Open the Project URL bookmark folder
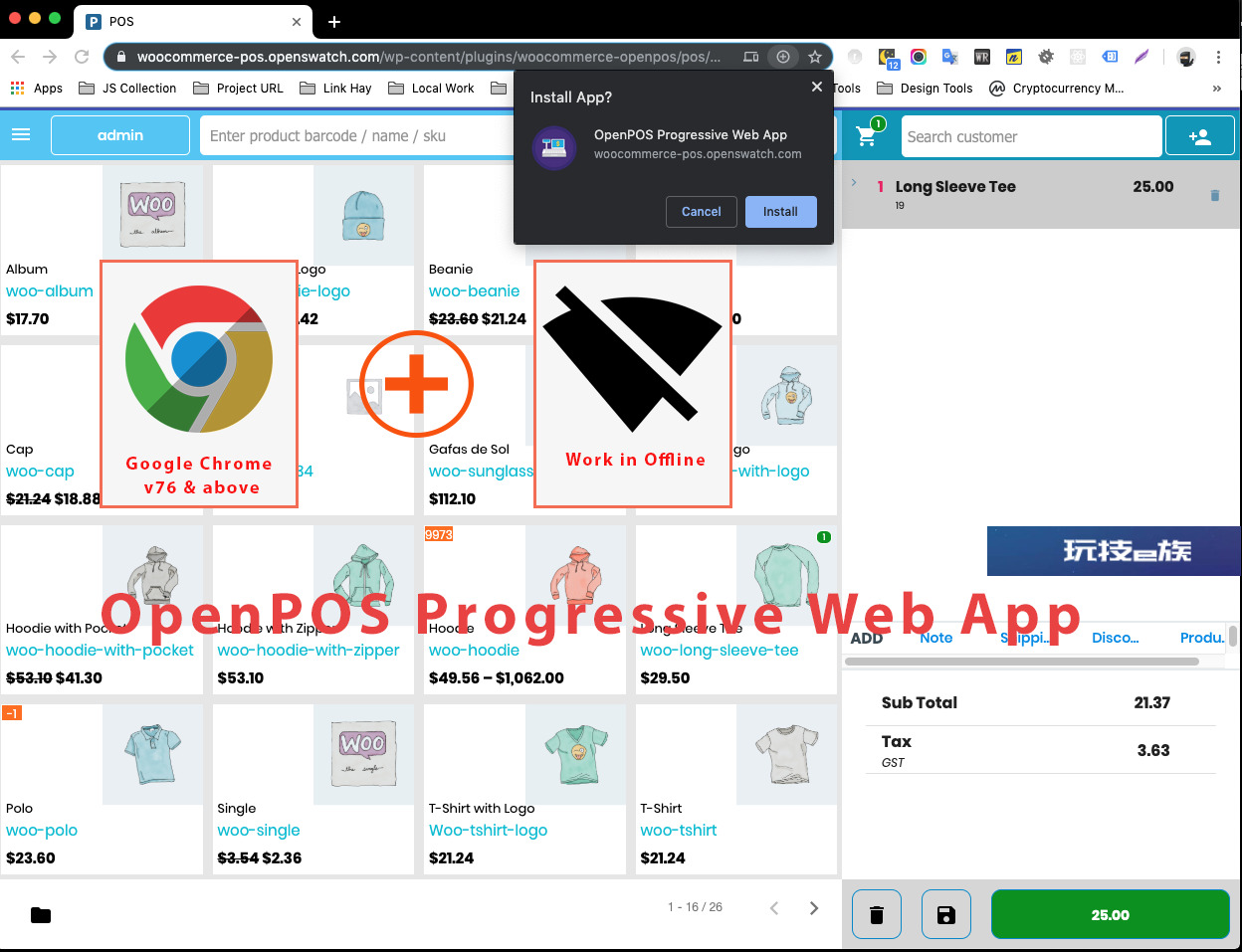1242x952 pixels. 238,89
